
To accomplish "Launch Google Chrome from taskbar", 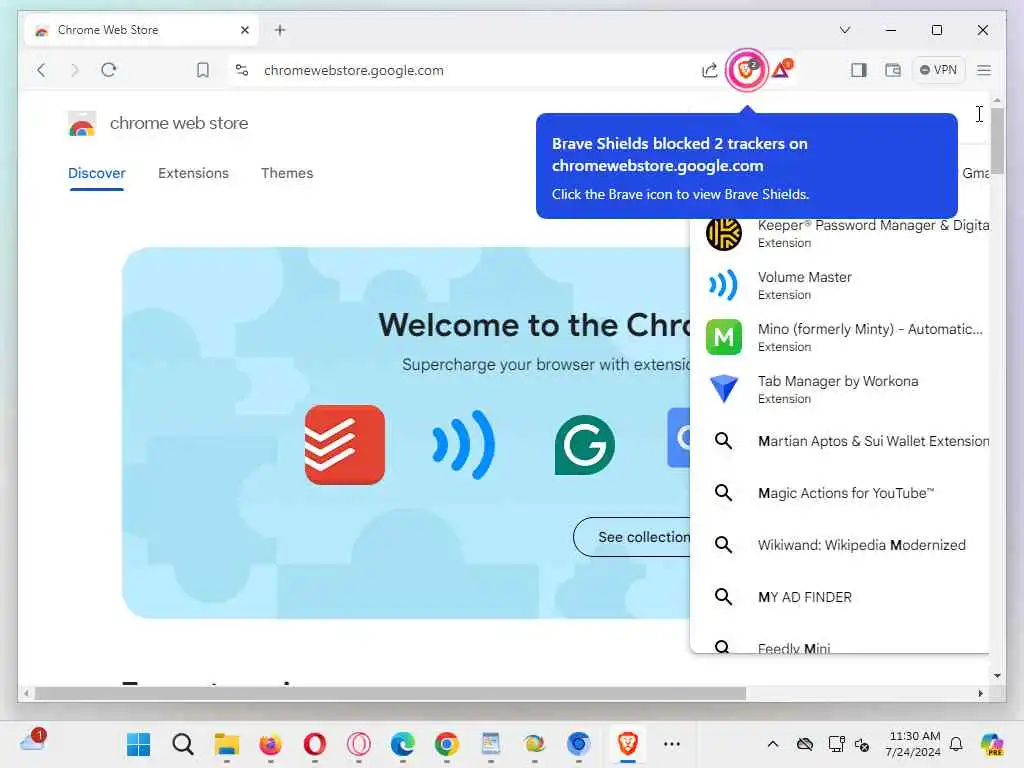I will pos(447,744).
